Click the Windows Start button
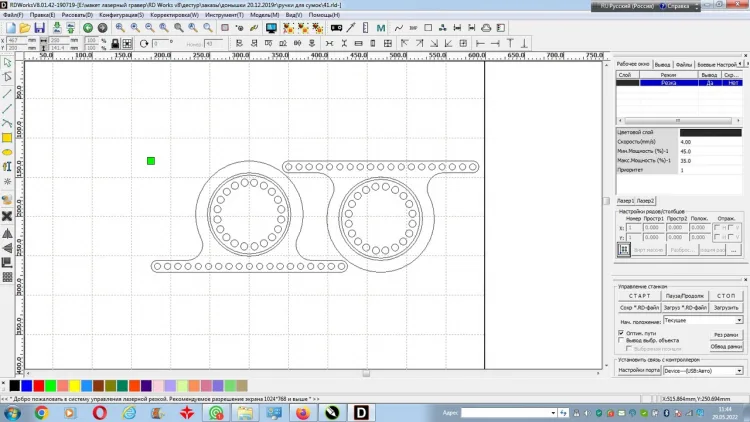This screenshot has height=422, width=750. 11,412
